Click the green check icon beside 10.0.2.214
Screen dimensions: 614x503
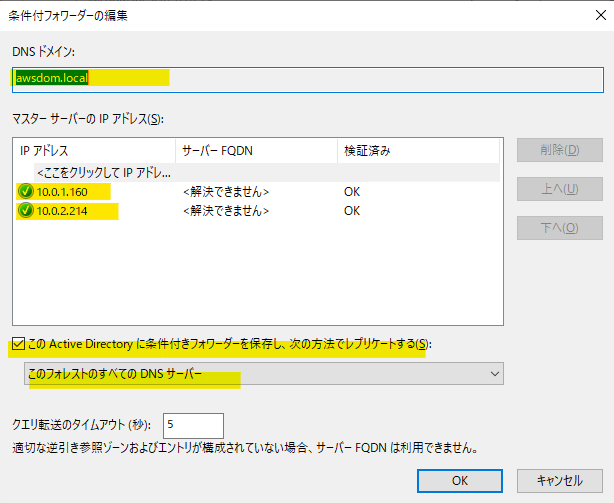pos(25,211)
